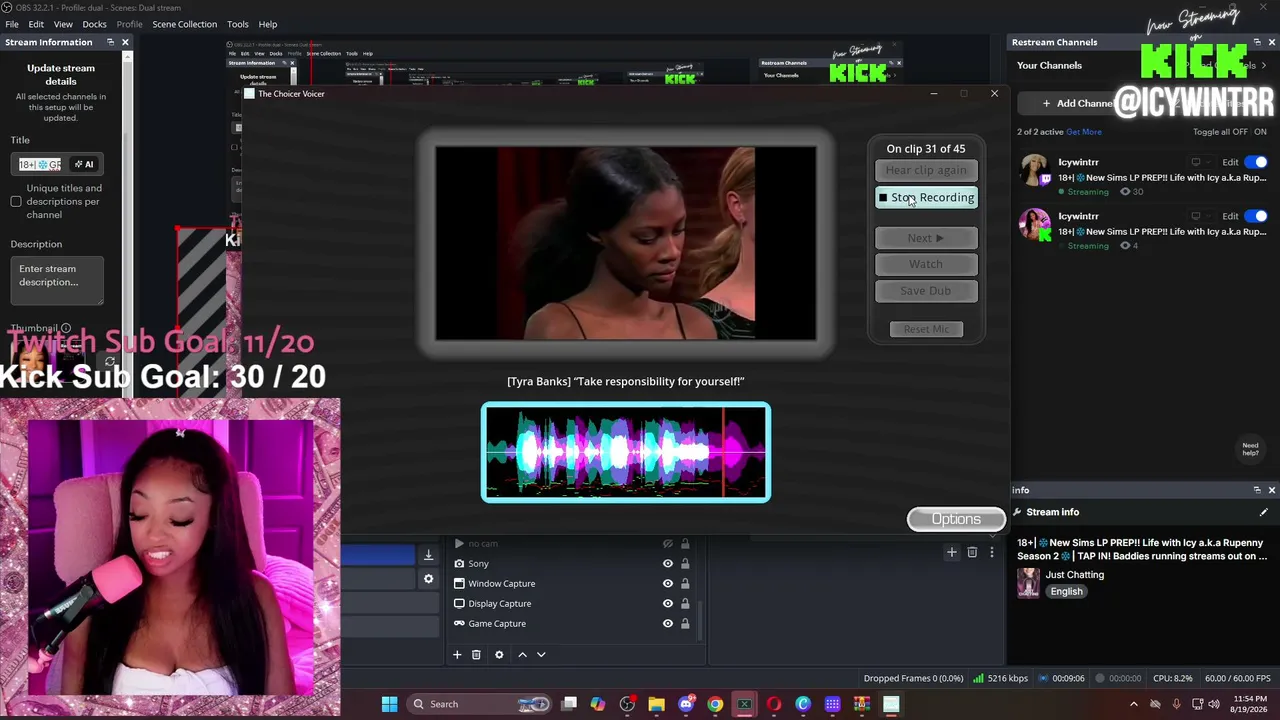The height and width of the screenshot is (720, 1280).
Task: Float the Stream Information dock
Action: click(x=110, y=42)
